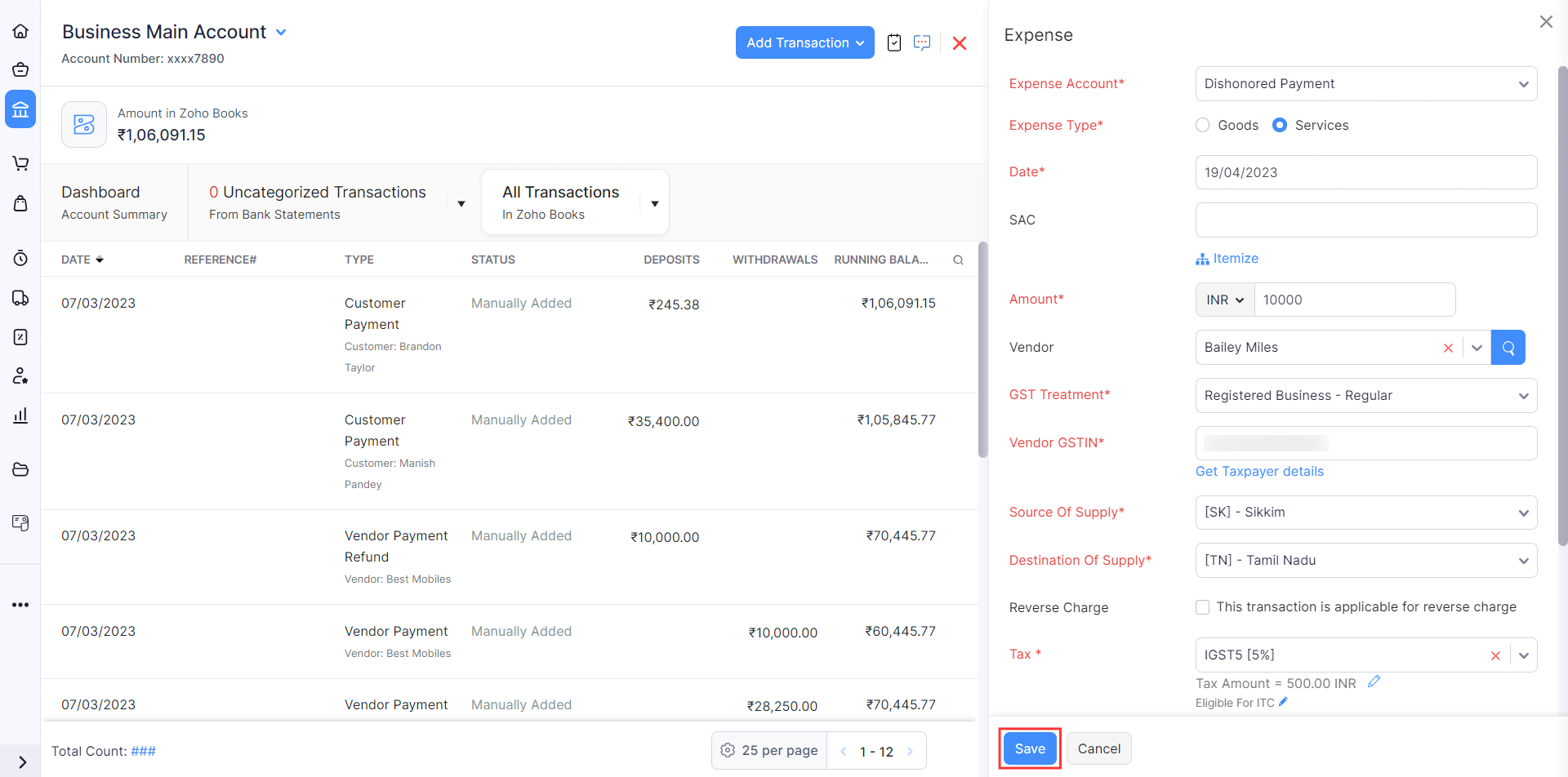The height and width of the screenshot is (777, 1568).
Task: Search transactions using the magnifier icon
Action: click(x=957, y=260)
